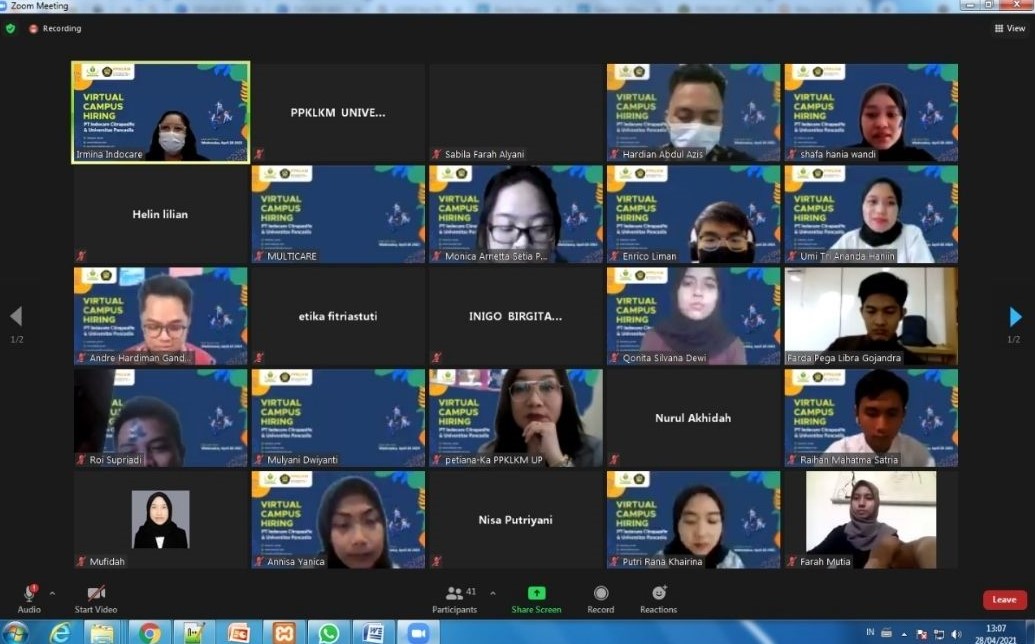Click the Zoom taskbar icon

click(417, 633)
